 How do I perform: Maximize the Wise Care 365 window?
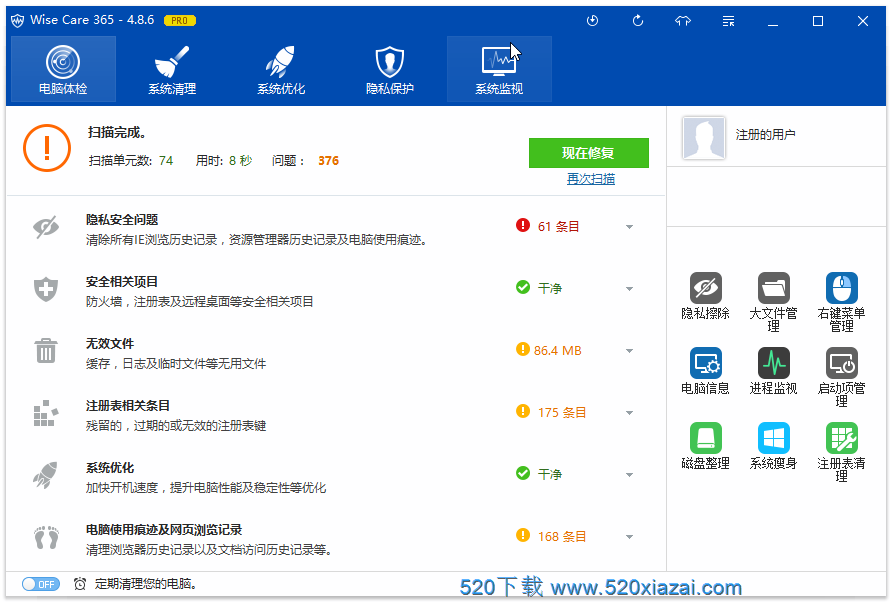818,21
